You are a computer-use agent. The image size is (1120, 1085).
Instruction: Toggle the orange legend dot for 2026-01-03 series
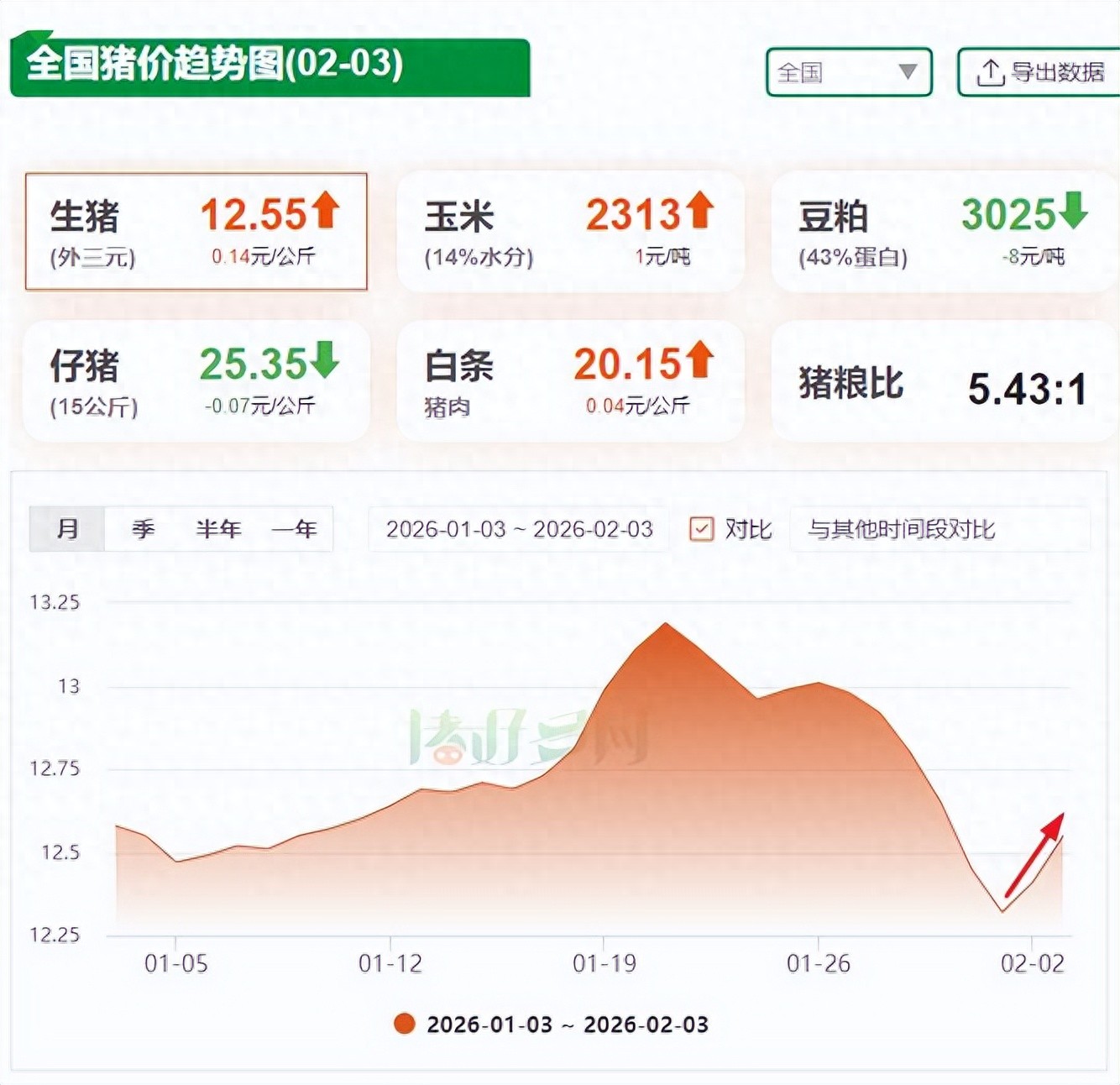[405, 1024]
